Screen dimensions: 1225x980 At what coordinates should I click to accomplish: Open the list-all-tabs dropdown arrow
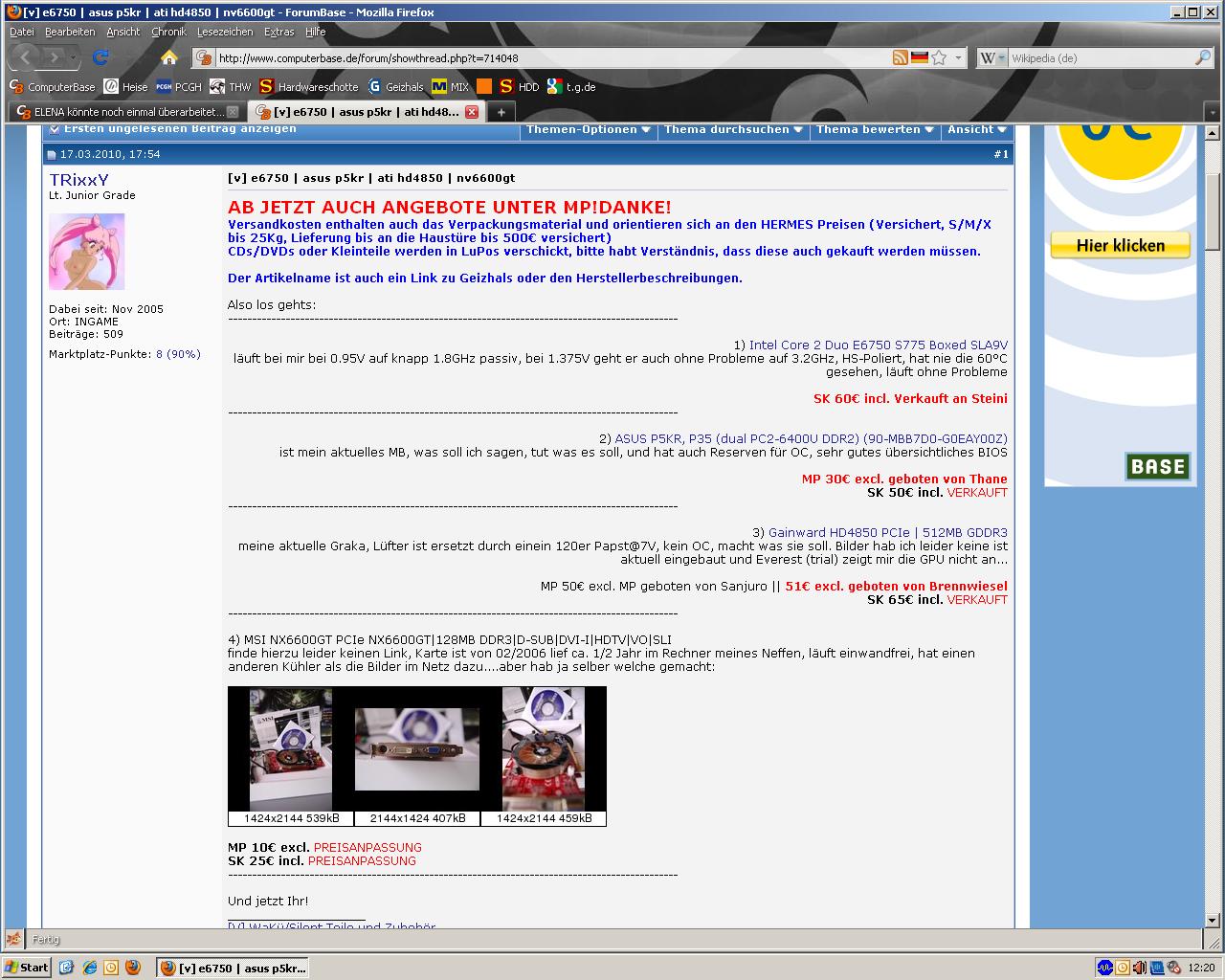tap(1213, 112)
